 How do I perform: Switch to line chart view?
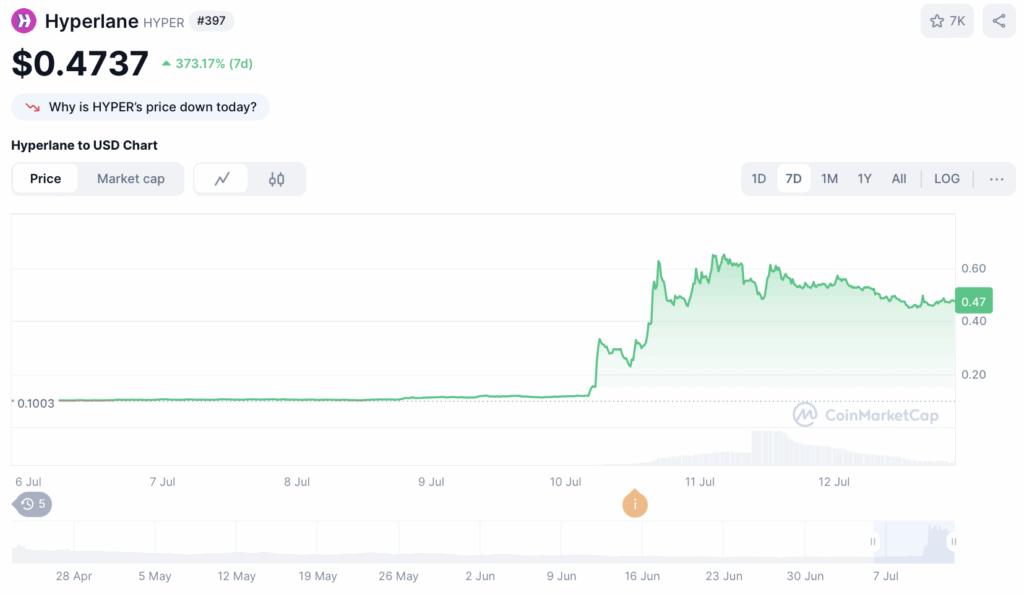222,179
